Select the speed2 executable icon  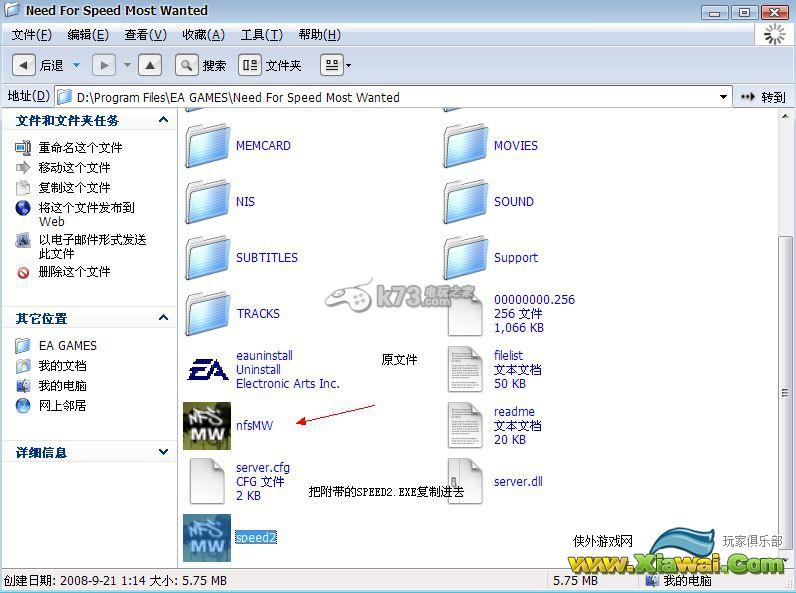[207, 538]
